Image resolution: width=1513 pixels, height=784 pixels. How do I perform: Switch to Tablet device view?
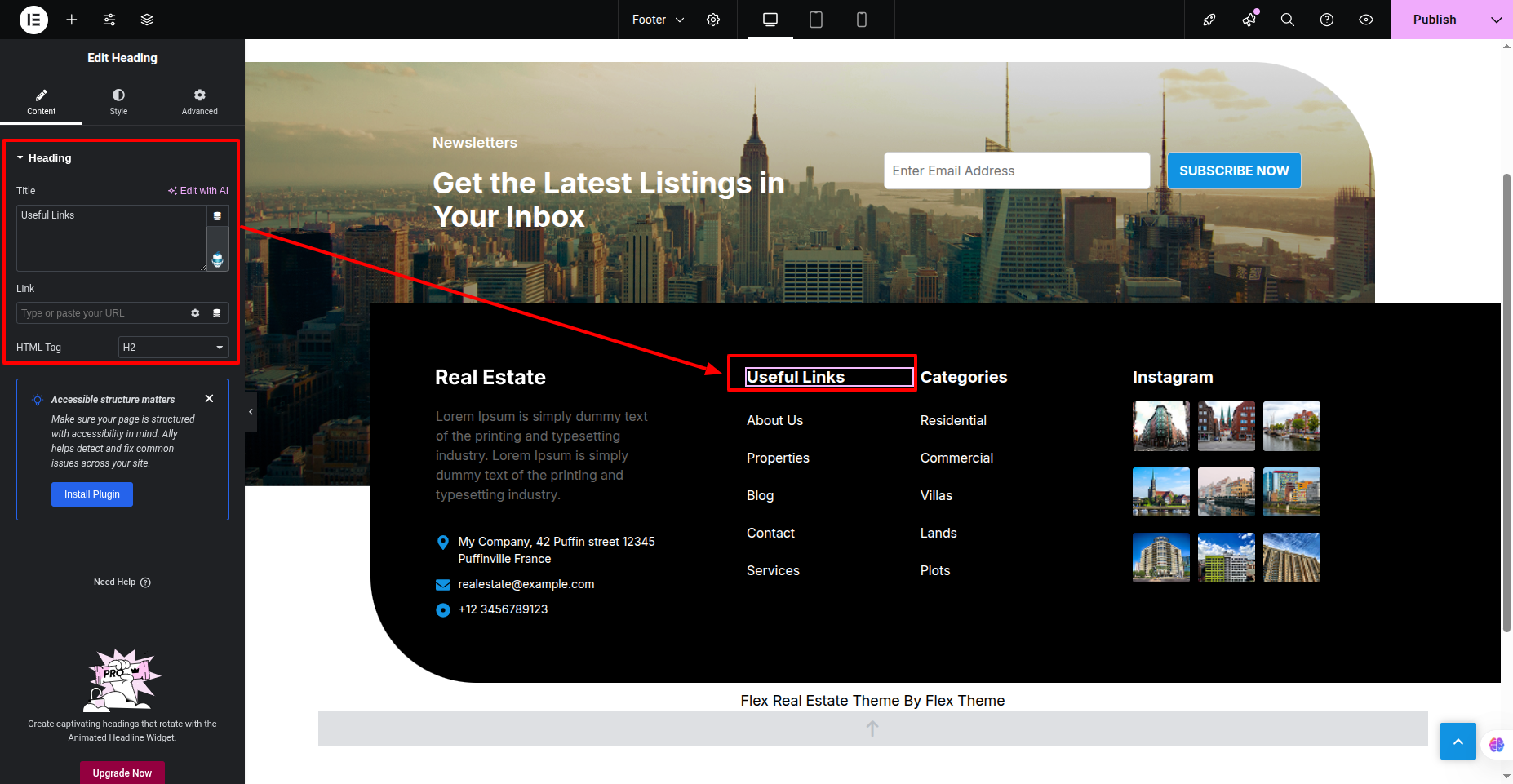click(815, 20)
